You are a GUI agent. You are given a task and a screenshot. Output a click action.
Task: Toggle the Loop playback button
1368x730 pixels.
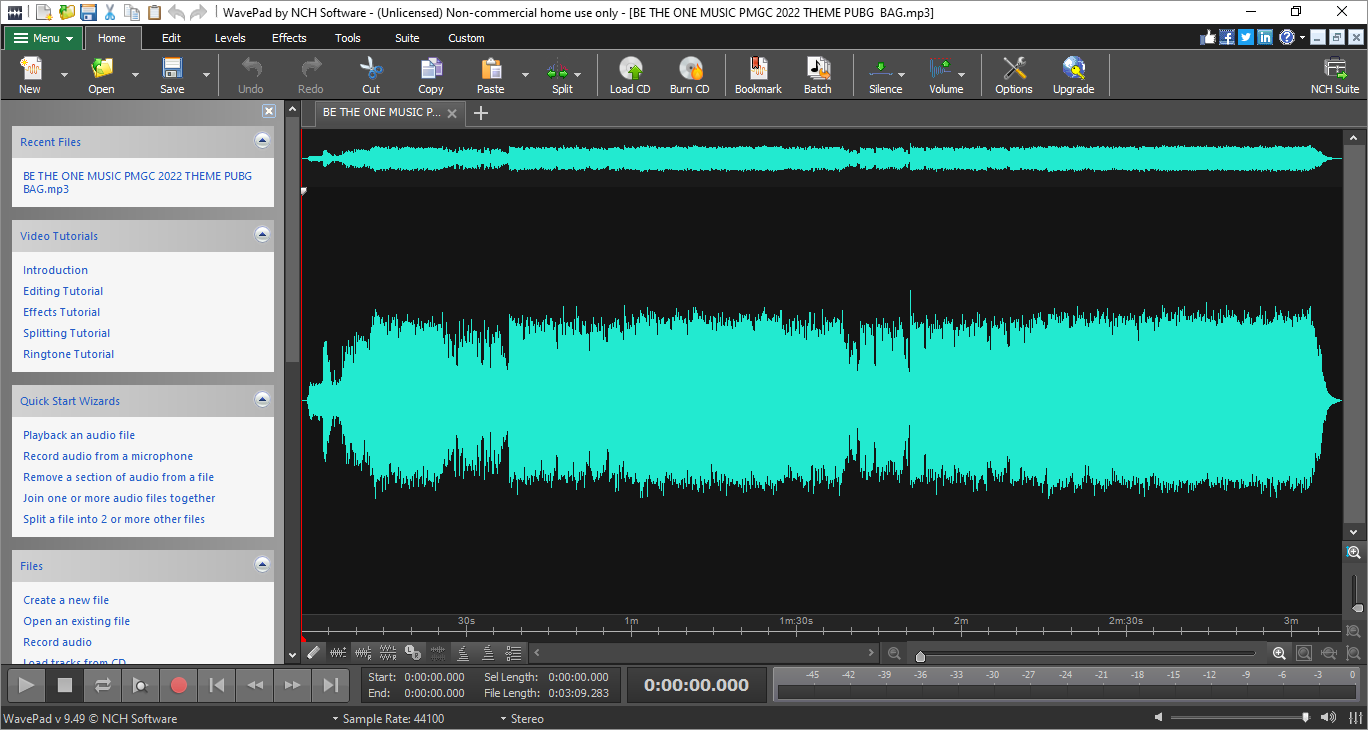[x=103, y=685]
